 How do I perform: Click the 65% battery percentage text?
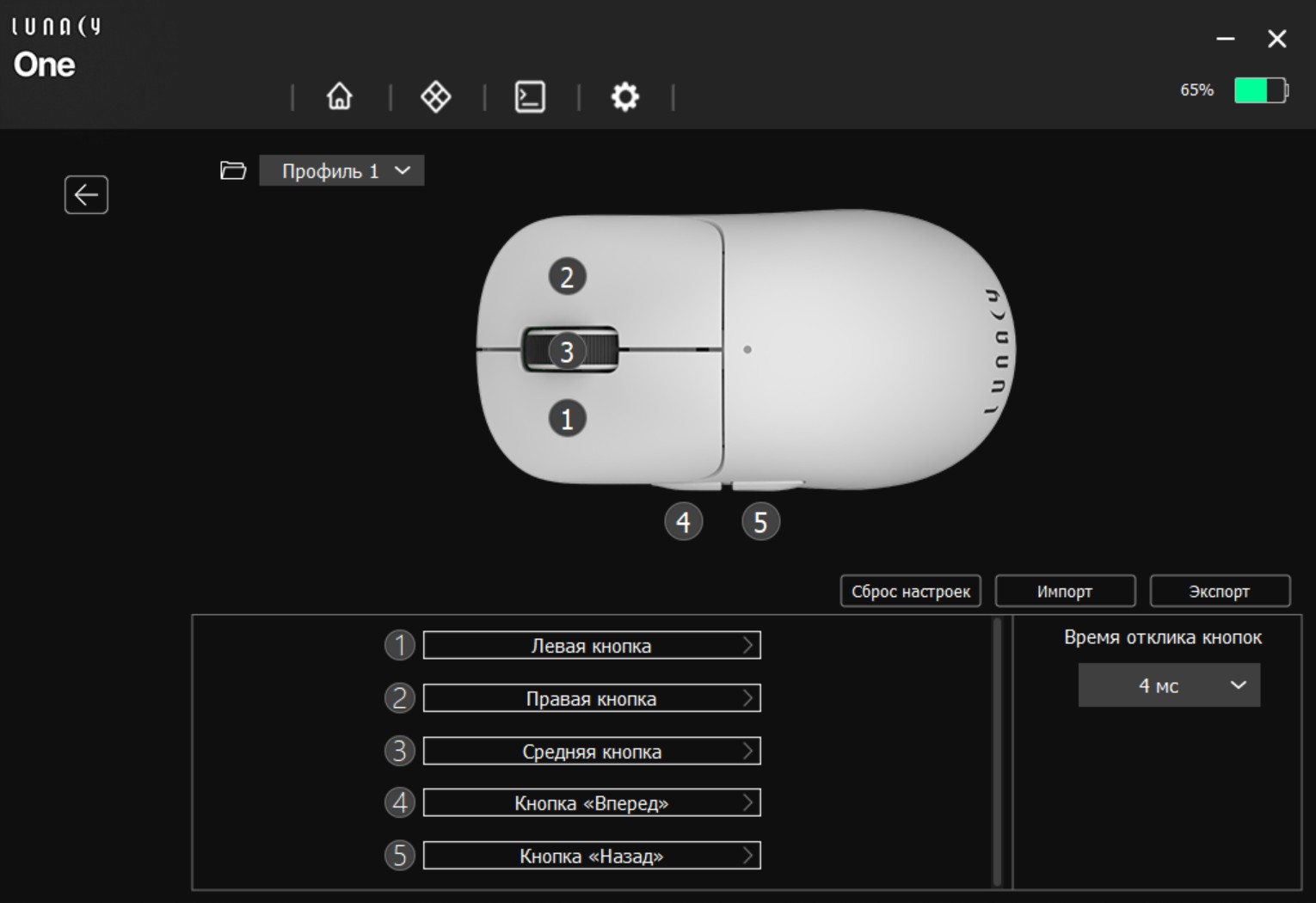pyautogui.click(x=1196, y=90)
